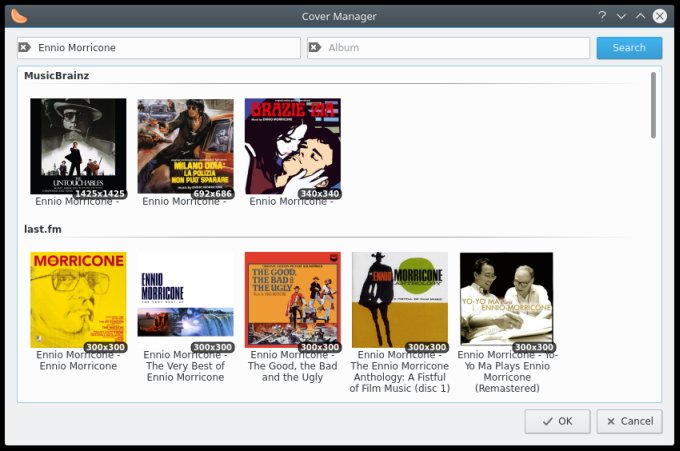This screenshot has width=680, height=451.
Task: Click the clear icon in Album field
Action: coord(315,48)
